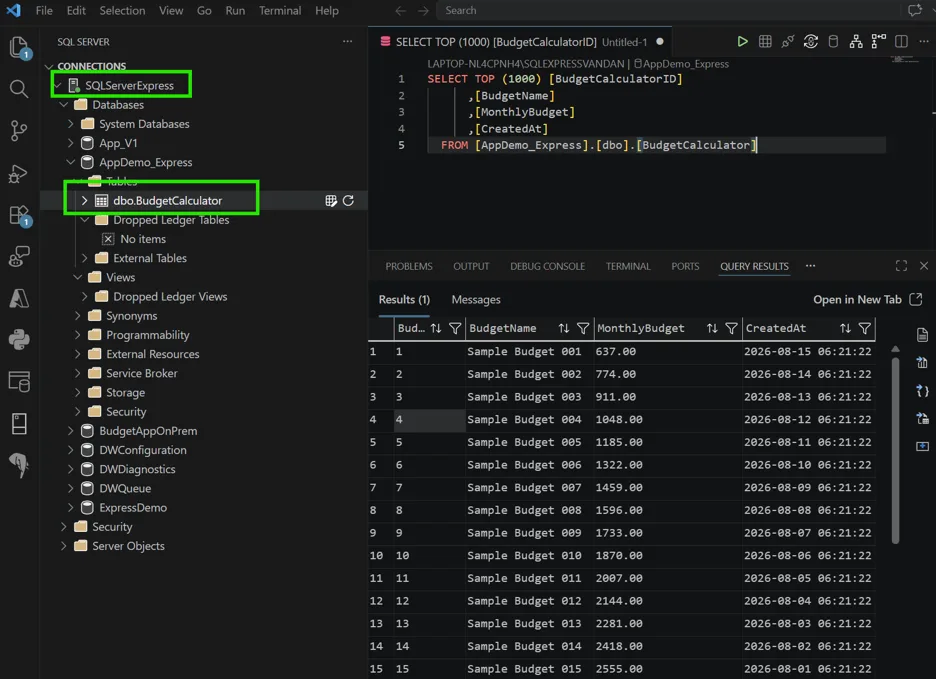Viewport: 936px width, 679px height.
Task: Maximize the bottom panel
Action: (901, 266)
